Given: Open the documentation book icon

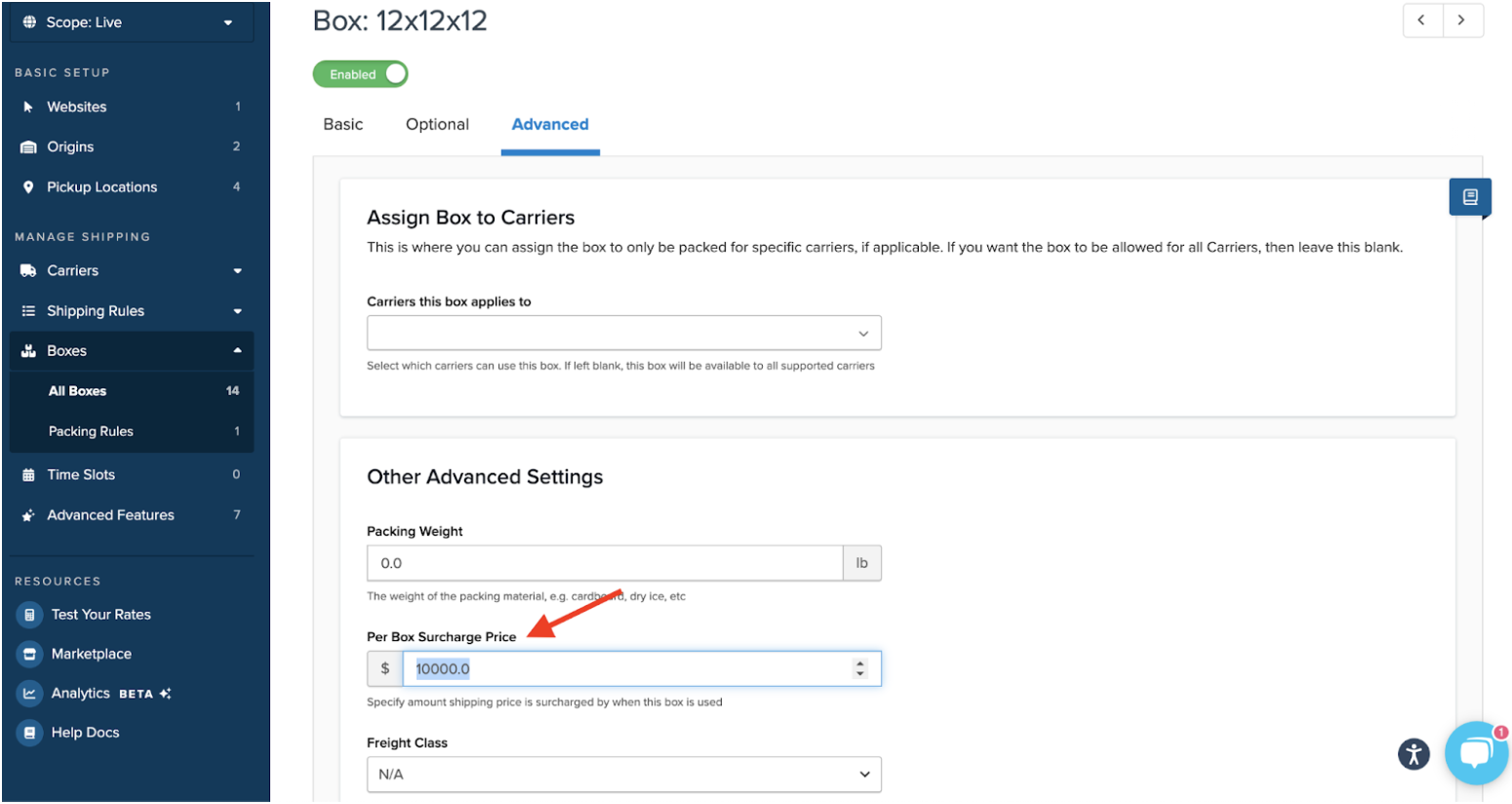Looking at the screenshot, I should [1469, 197].
